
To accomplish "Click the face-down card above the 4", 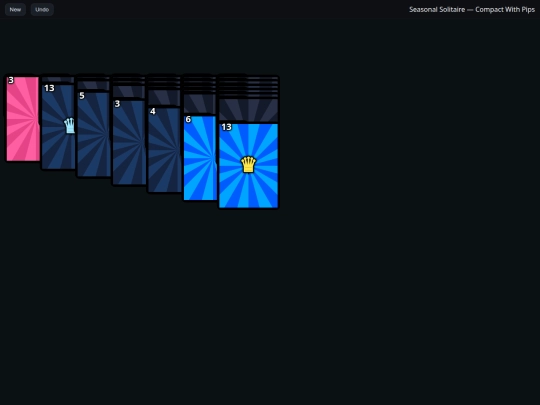I will (164, 98).
